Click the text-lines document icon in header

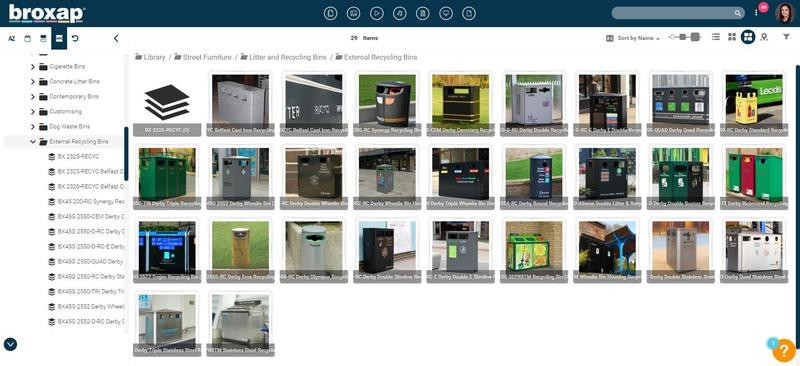click(422, 13)
